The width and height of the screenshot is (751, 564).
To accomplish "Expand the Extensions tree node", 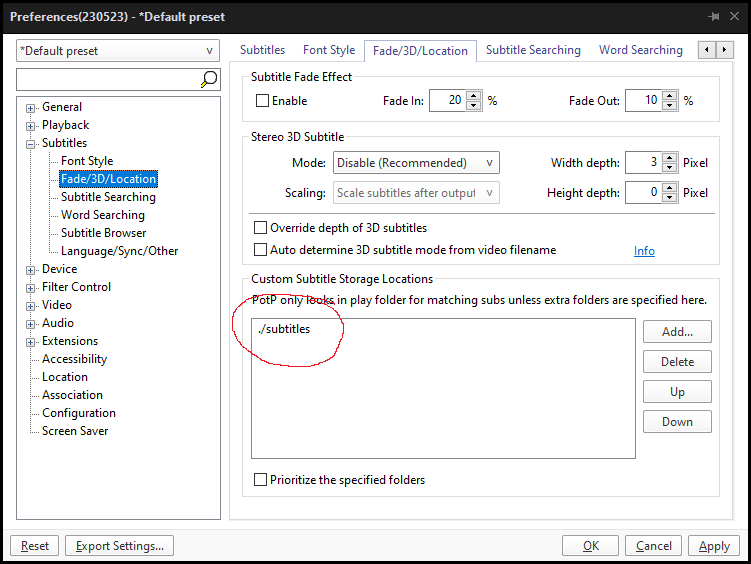I will click(31, 342).
